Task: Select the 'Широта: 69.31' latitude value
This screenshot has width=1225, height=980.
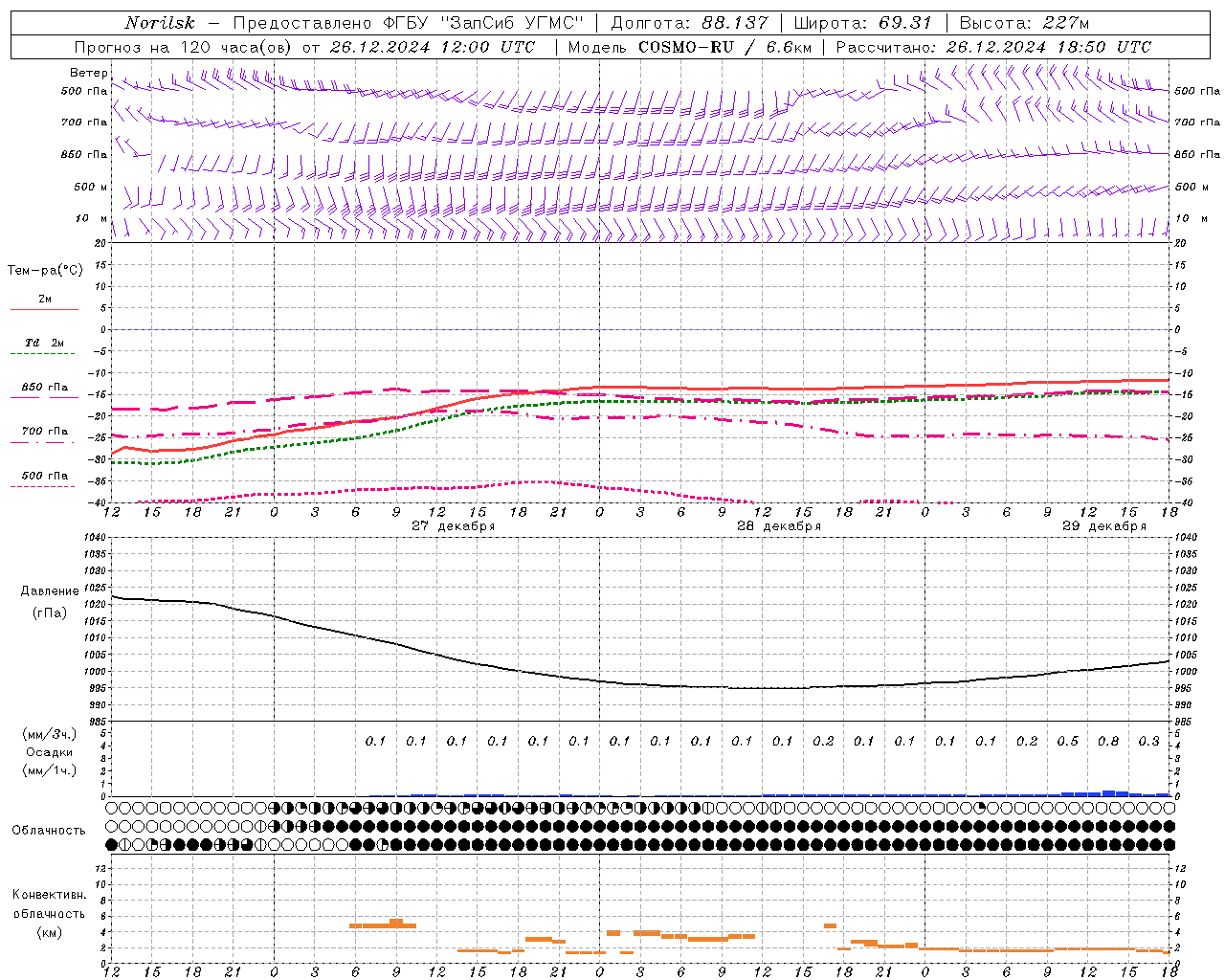Action: coord(863,23)
